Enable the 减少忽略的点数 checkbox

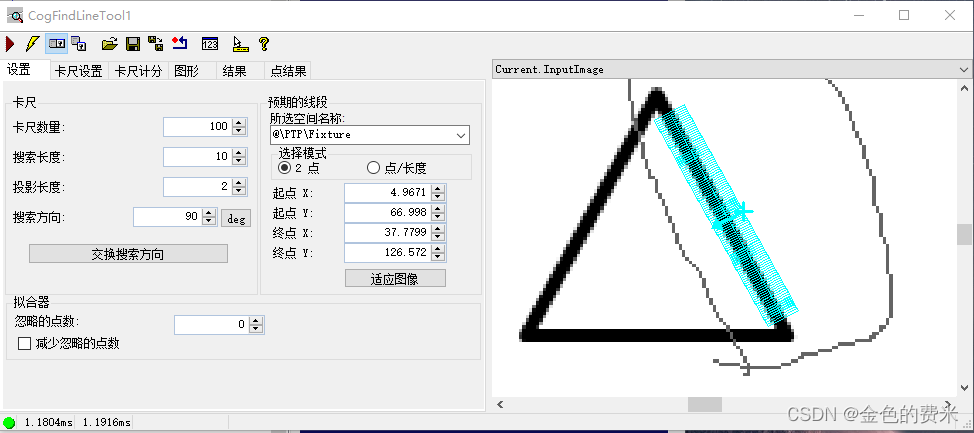click(24, 344)
